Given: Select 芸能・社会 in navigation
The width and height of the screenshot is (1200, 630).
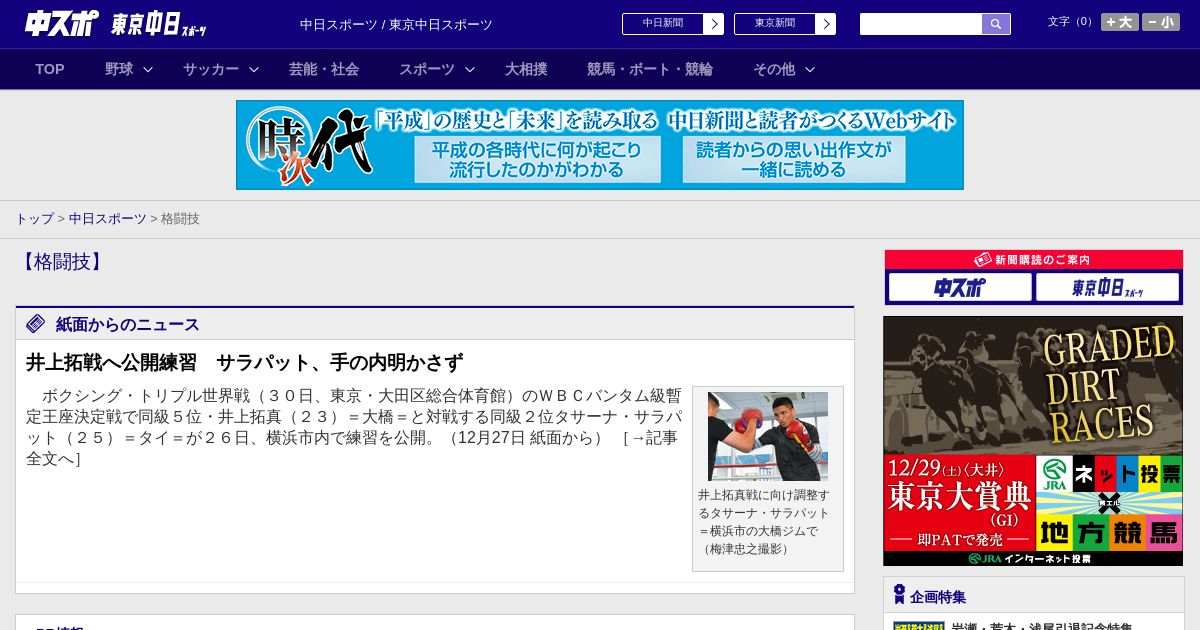Looking at the screenshot, I should coord(324,69).
